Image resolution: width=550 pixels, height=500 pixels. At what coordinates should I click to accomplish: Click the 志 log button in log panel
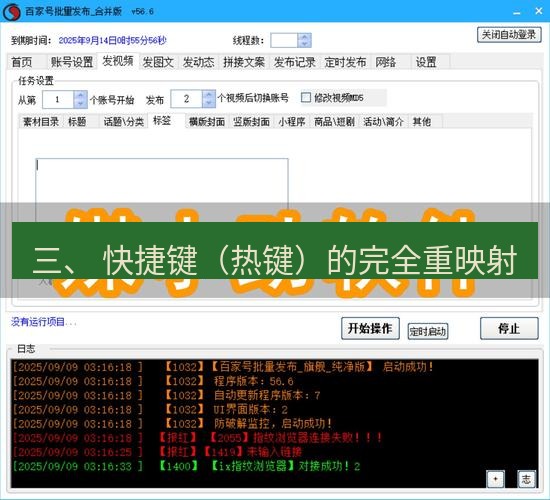pos(526,479)
